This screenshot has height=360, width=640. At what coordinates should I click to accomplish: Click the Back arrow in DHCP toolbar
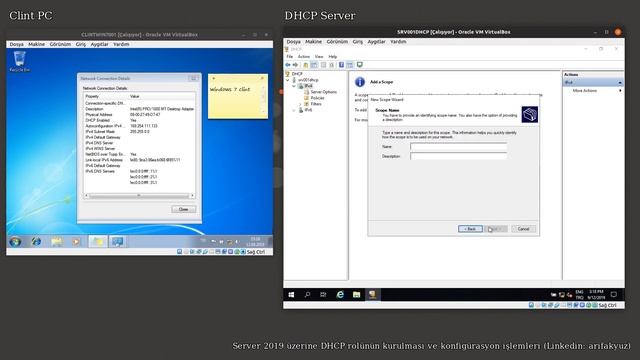click(x=288, y=65)
